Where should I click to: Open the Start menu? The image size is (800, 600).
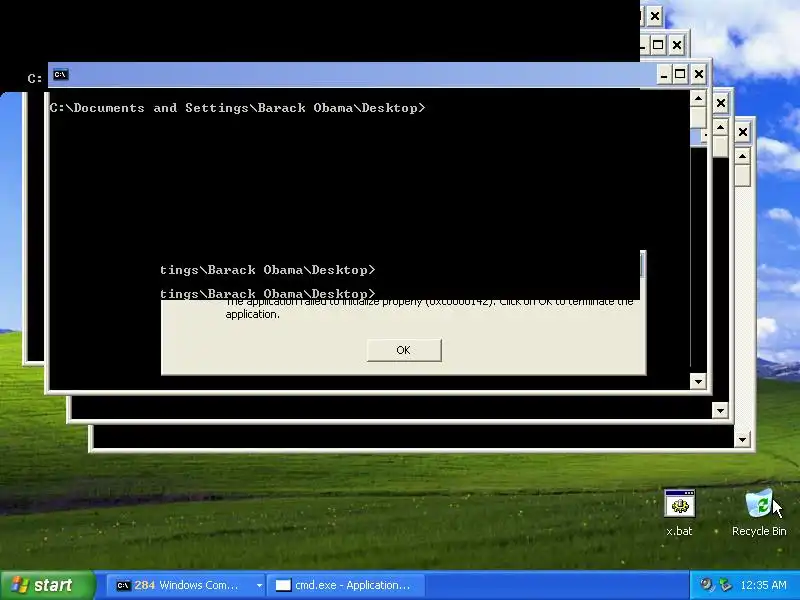pos(47,585)
